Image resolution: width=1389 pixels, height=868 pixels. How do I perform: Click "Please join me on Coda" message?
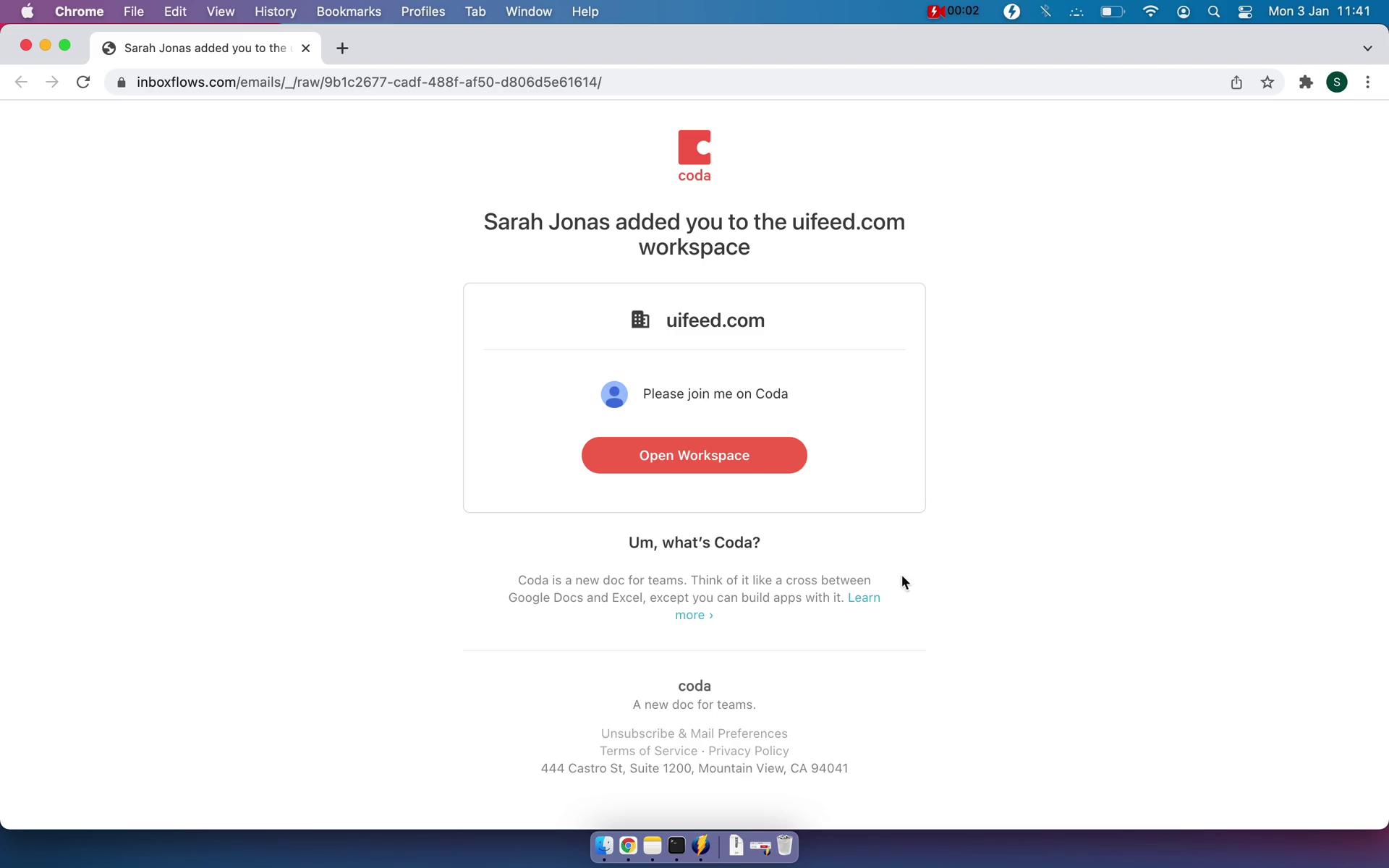click(715, 394)
